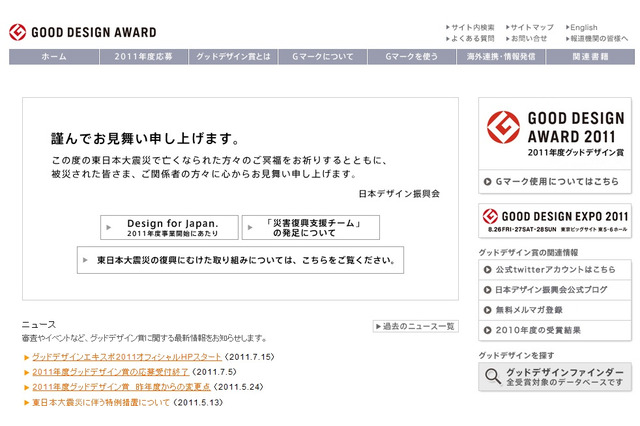640x426 pixels.
Task: Click the Design for Japan. button
Action: pyautogui.click(x=169, y=227)
